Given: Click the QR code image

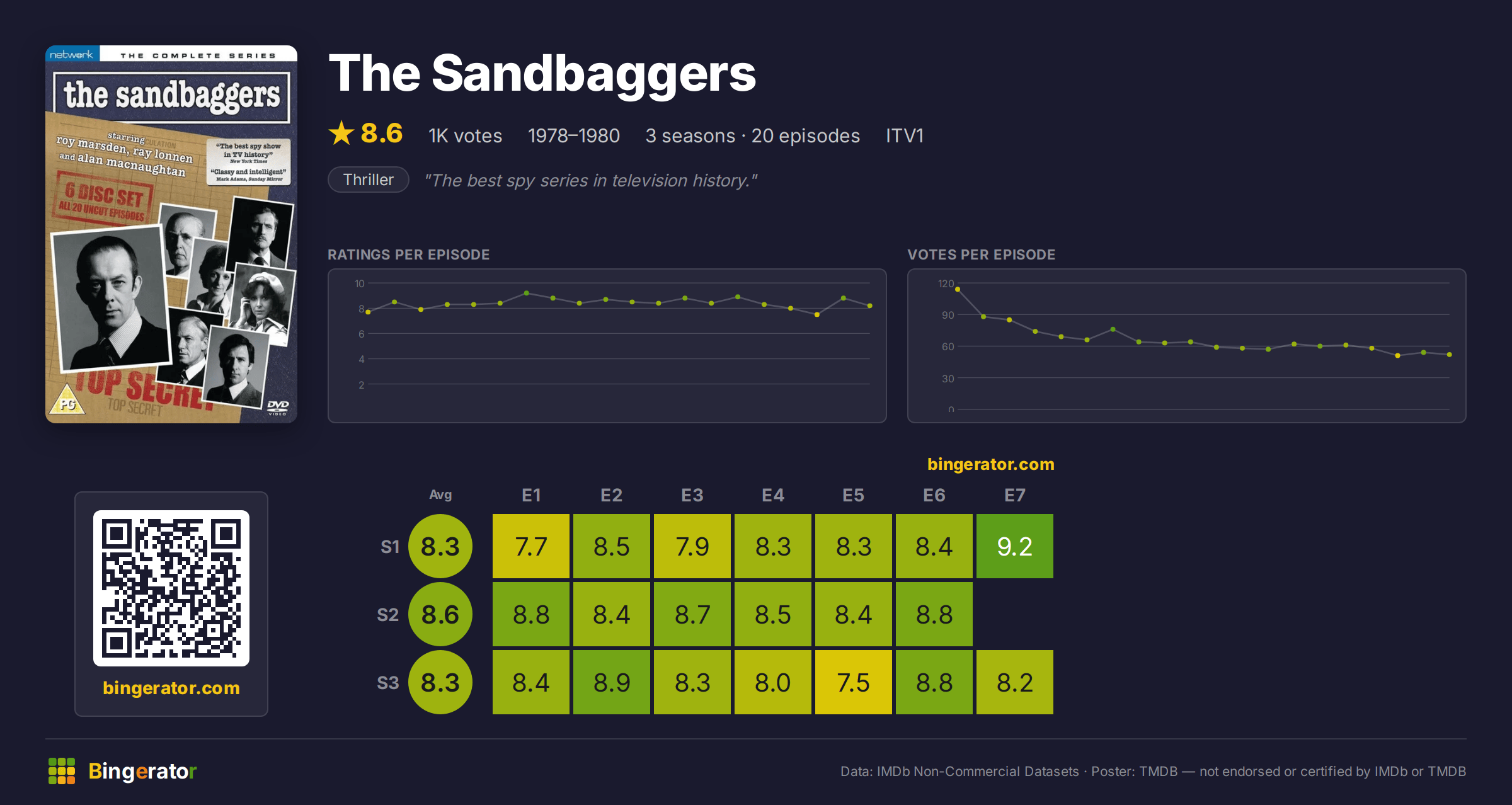Looking at the screenshot, I should [x=171, y=588].
